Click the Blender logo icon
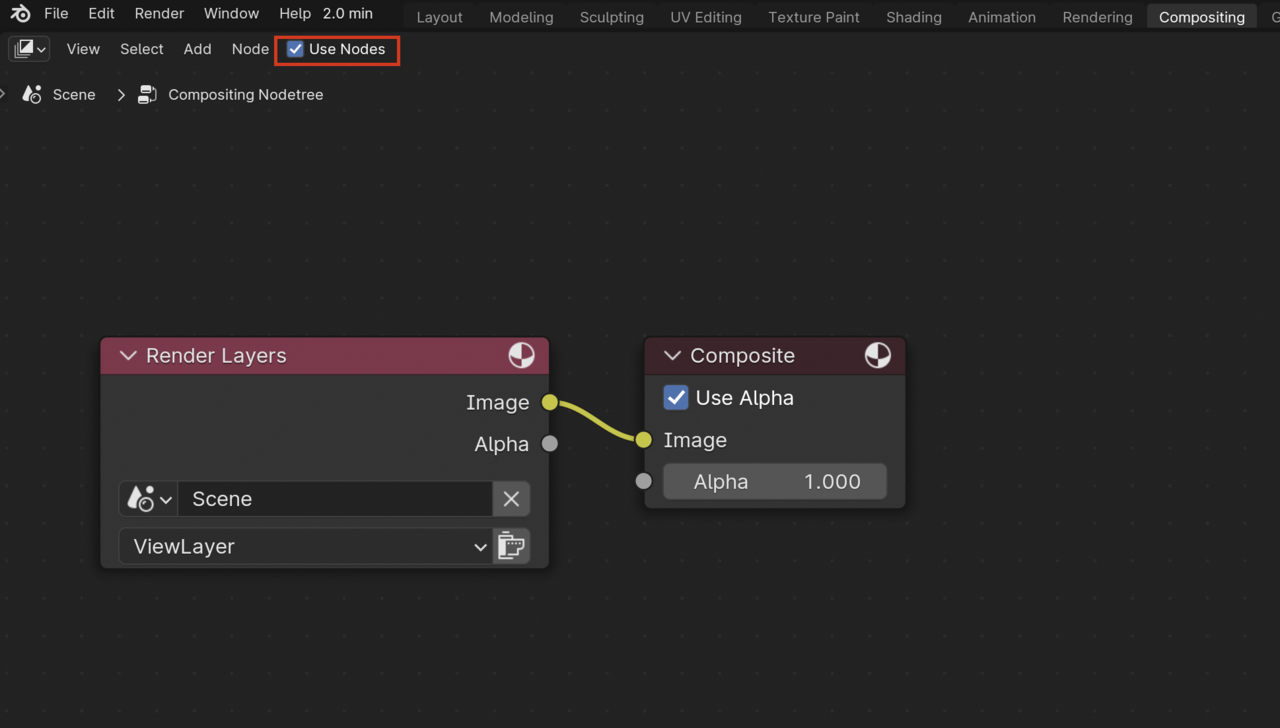 [20, 13]
